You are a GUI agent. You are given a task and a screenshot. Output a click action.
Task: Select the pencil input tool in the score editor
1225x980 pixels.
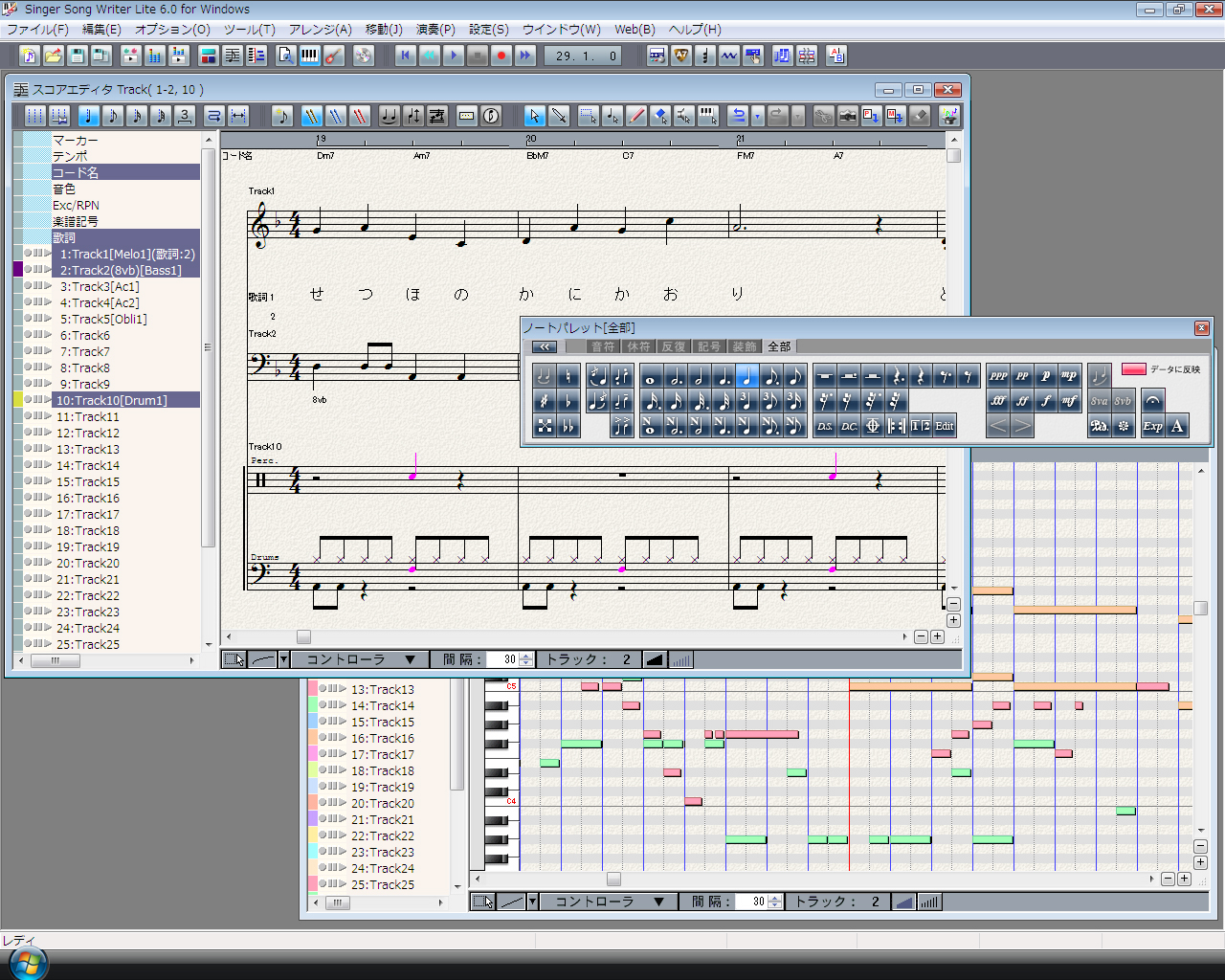[635, 116]
